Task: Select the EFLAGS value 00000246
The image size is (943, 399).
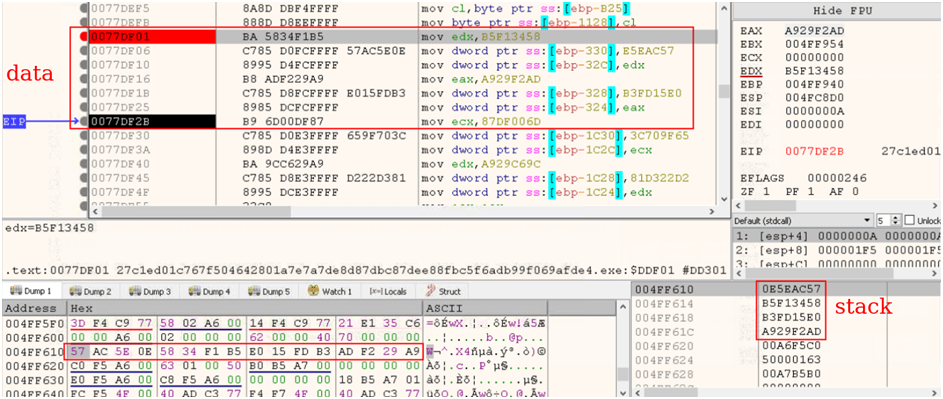Action: [x=837, y=178]
